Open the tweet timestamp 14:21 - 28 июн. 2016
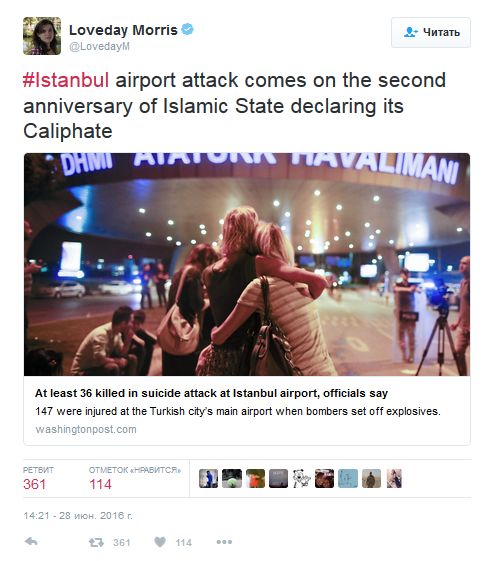The height and width of the screenshot is (561, 500). (x=78, y=516)
